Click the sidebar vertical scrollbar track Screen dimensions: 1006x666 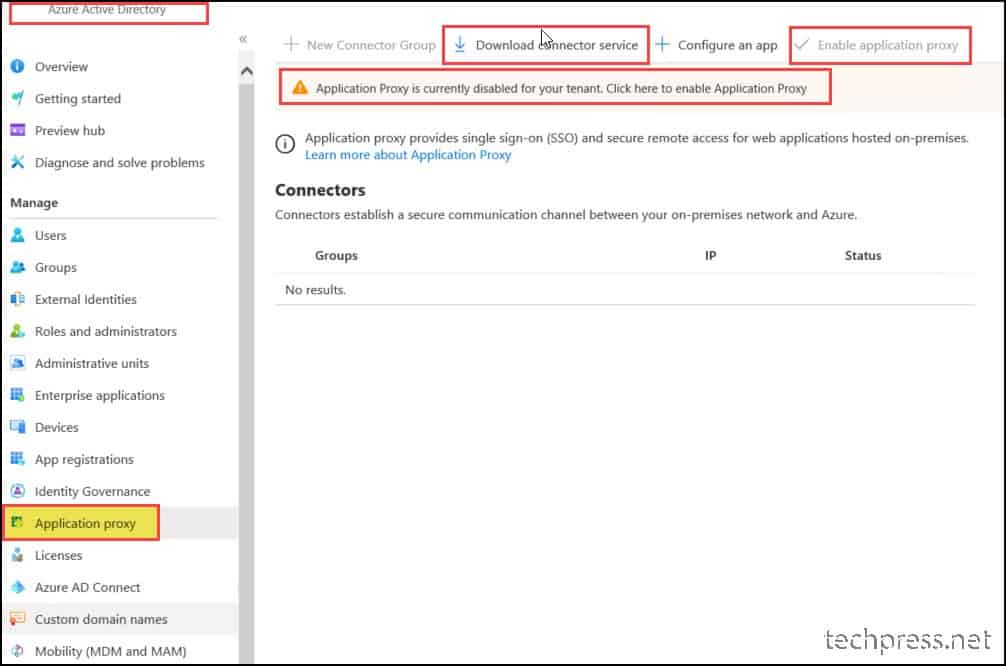pyautogui.click(x=246, y=372)
